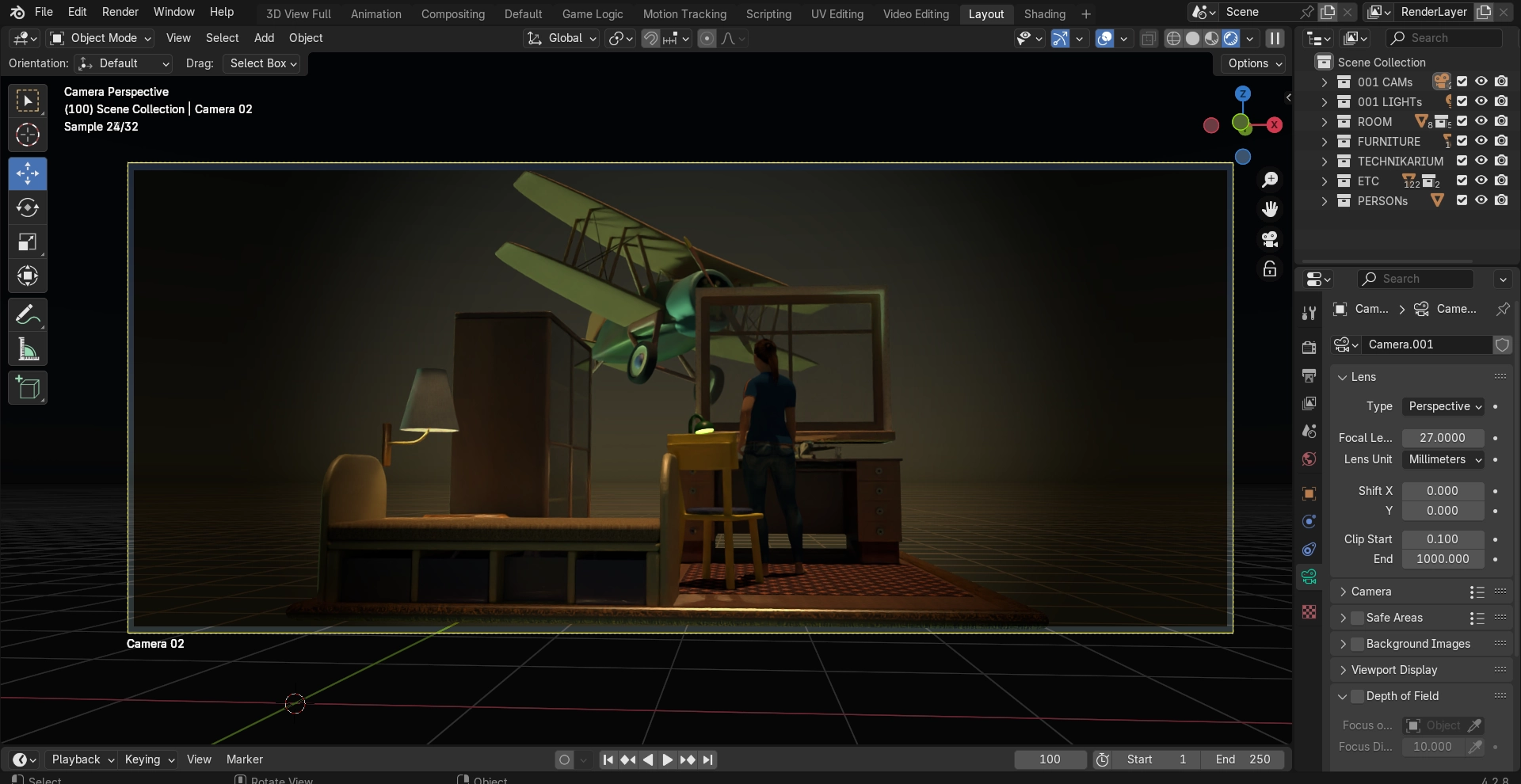Viewport: 1521px width, 784px height.
Task: Activate the Measure tool
Action: tap(28, 349)
